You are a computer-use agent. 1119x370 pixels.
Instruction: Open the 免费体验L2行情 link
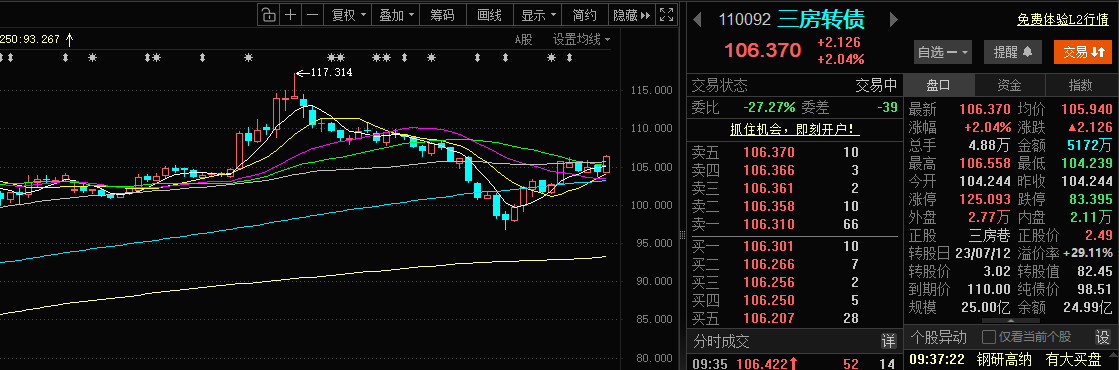pos(1063,20)
